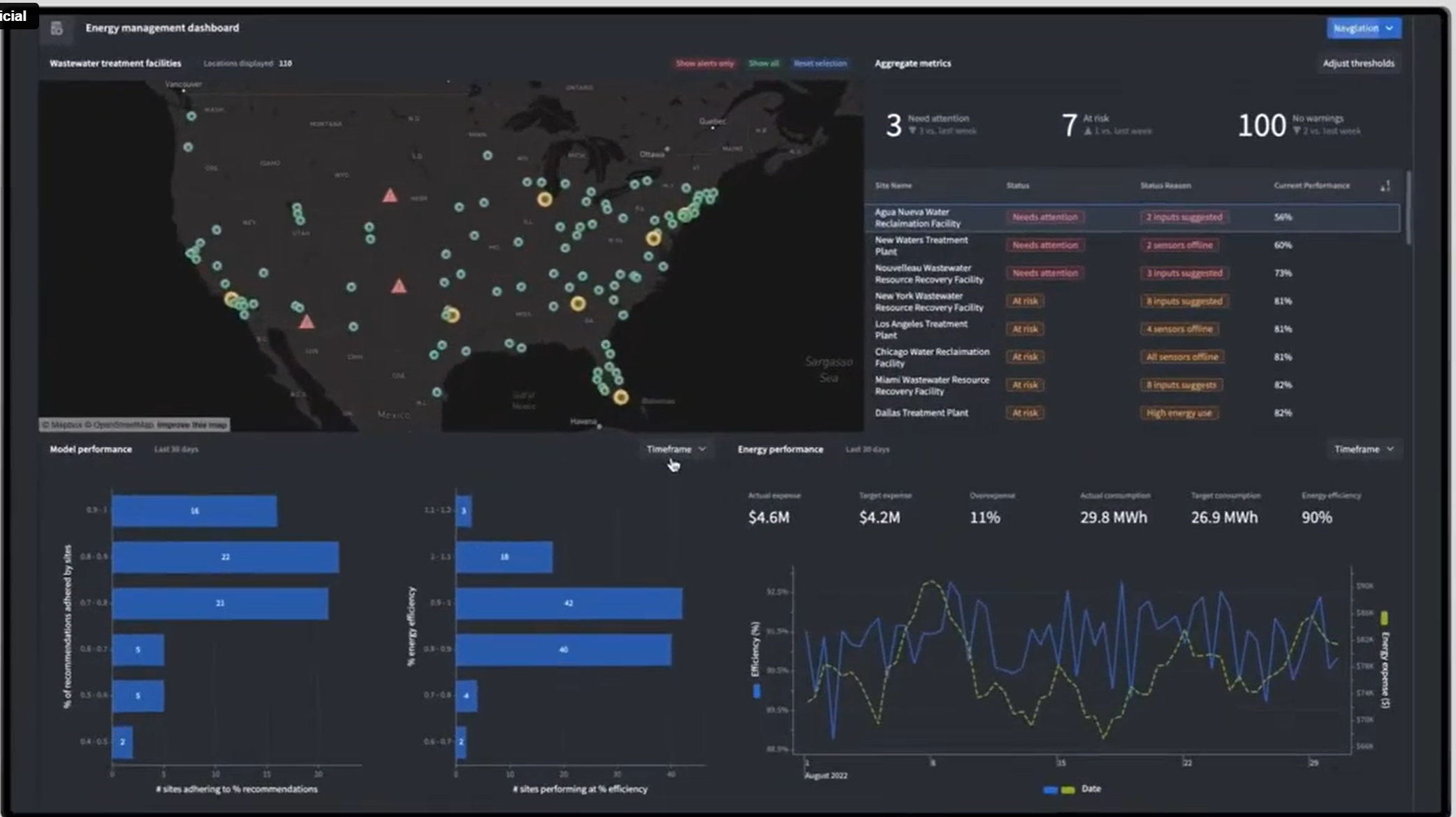Select the red triangle marker in Arizona
The image size is (1456, 817).
(307, 321)
